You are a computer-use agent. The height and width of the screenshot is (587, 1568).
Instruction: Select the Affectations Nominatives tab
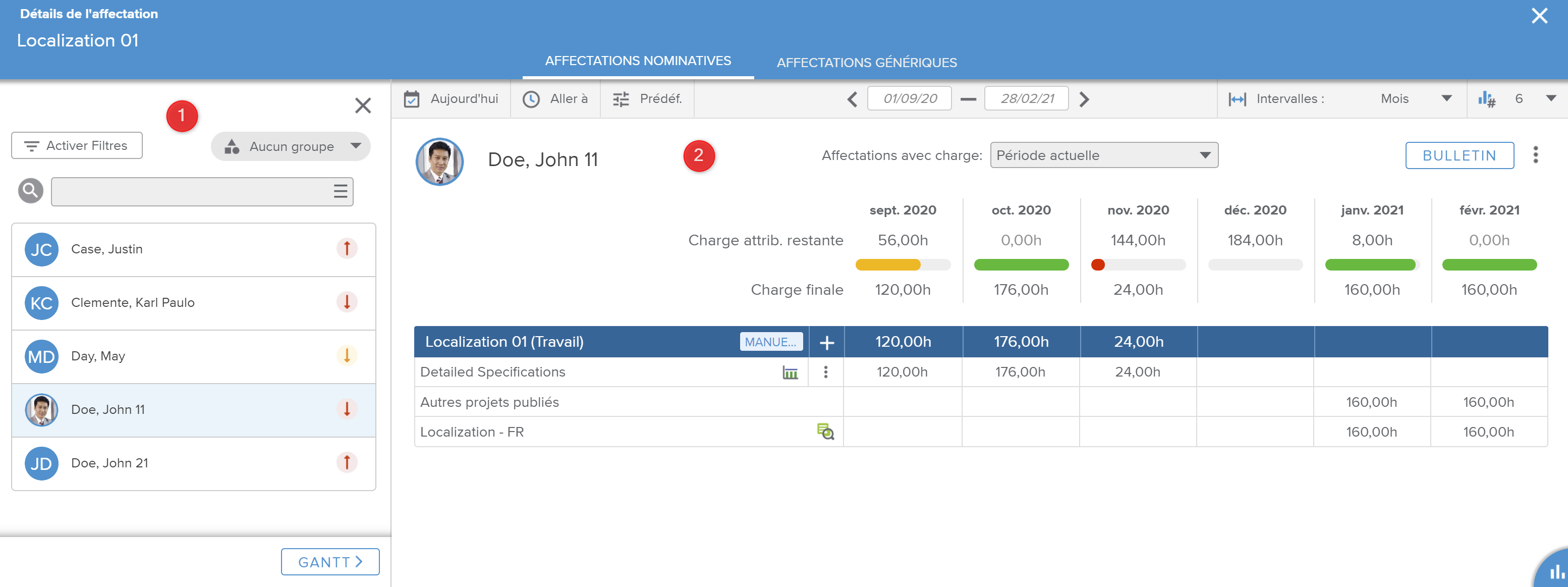[637, 61]
